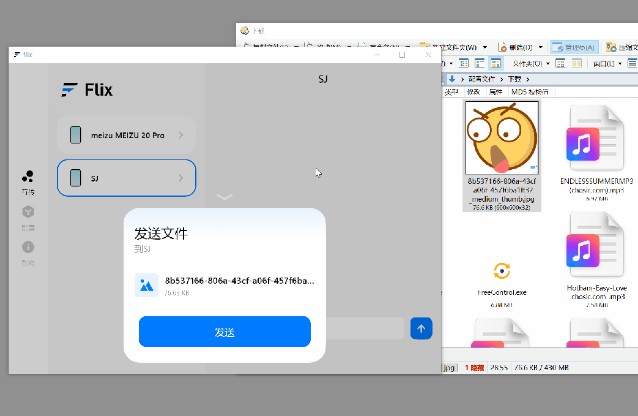The image size is (638, 416).
Task: Open the 窗口 dropdown in file manager toolbar
Action: point(607,63)
